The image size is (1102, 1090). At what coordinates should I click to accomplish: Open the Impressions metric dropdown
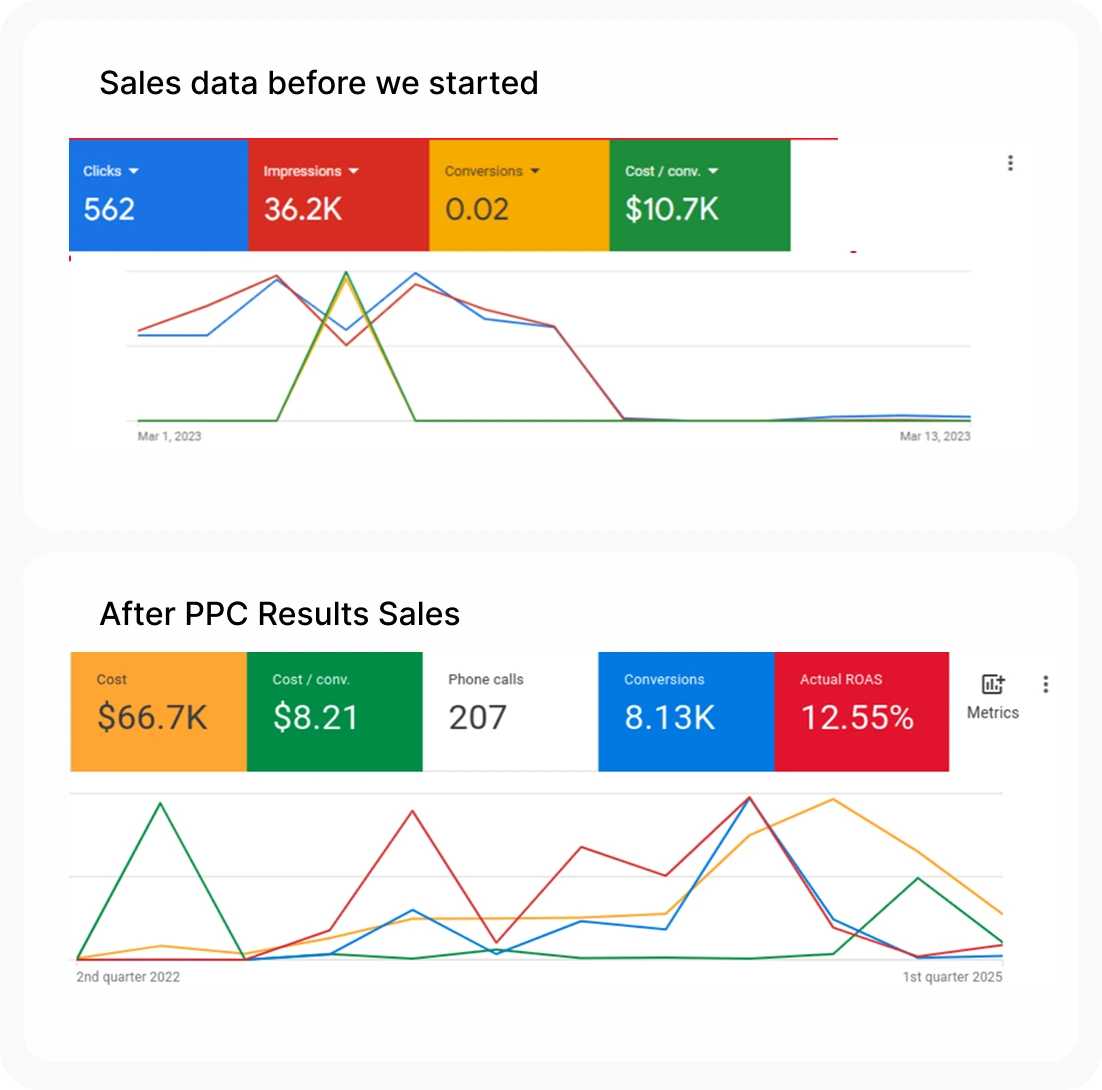(352, 170)
